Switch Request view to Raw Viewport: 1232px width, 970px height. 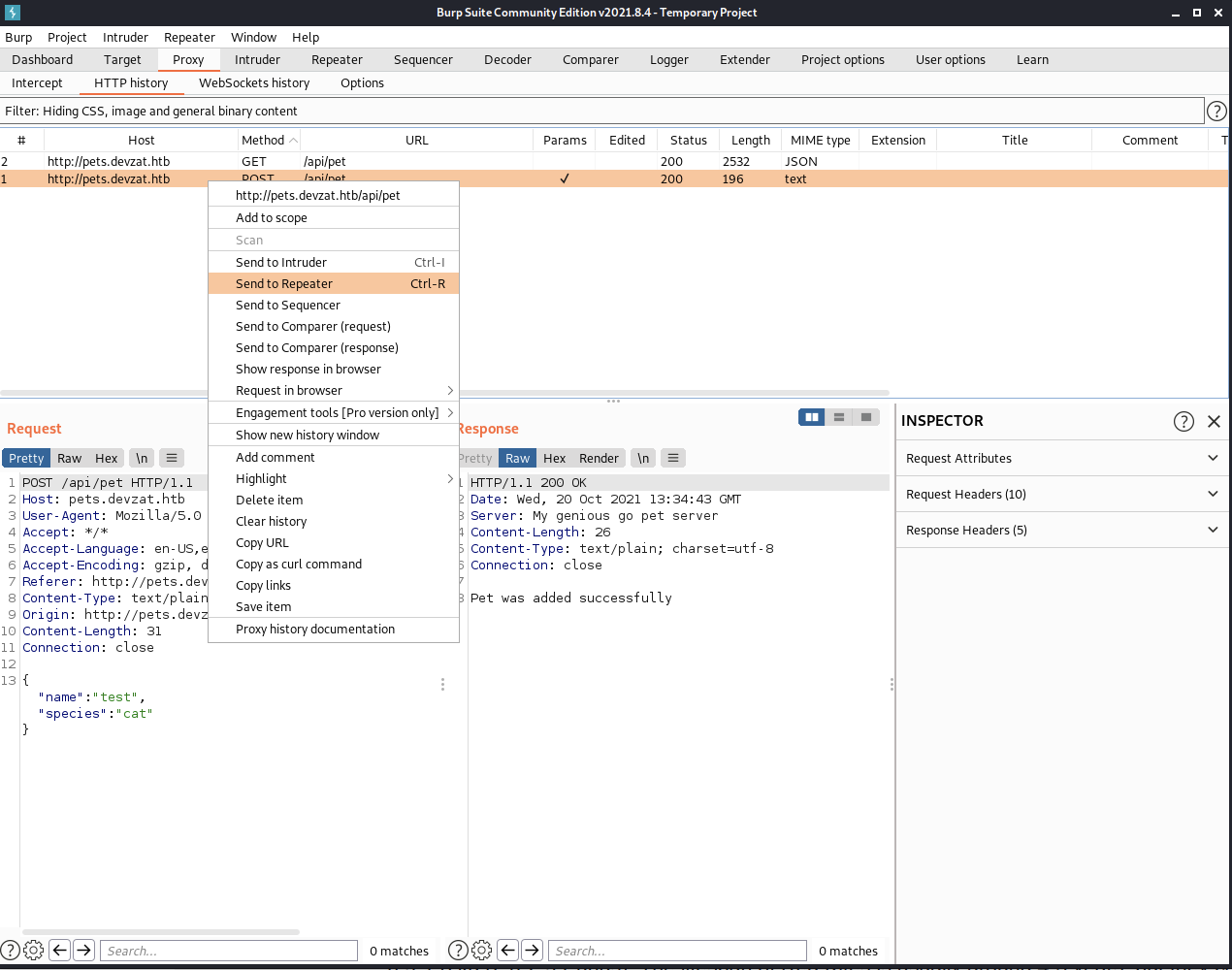(x=70, y=458)
